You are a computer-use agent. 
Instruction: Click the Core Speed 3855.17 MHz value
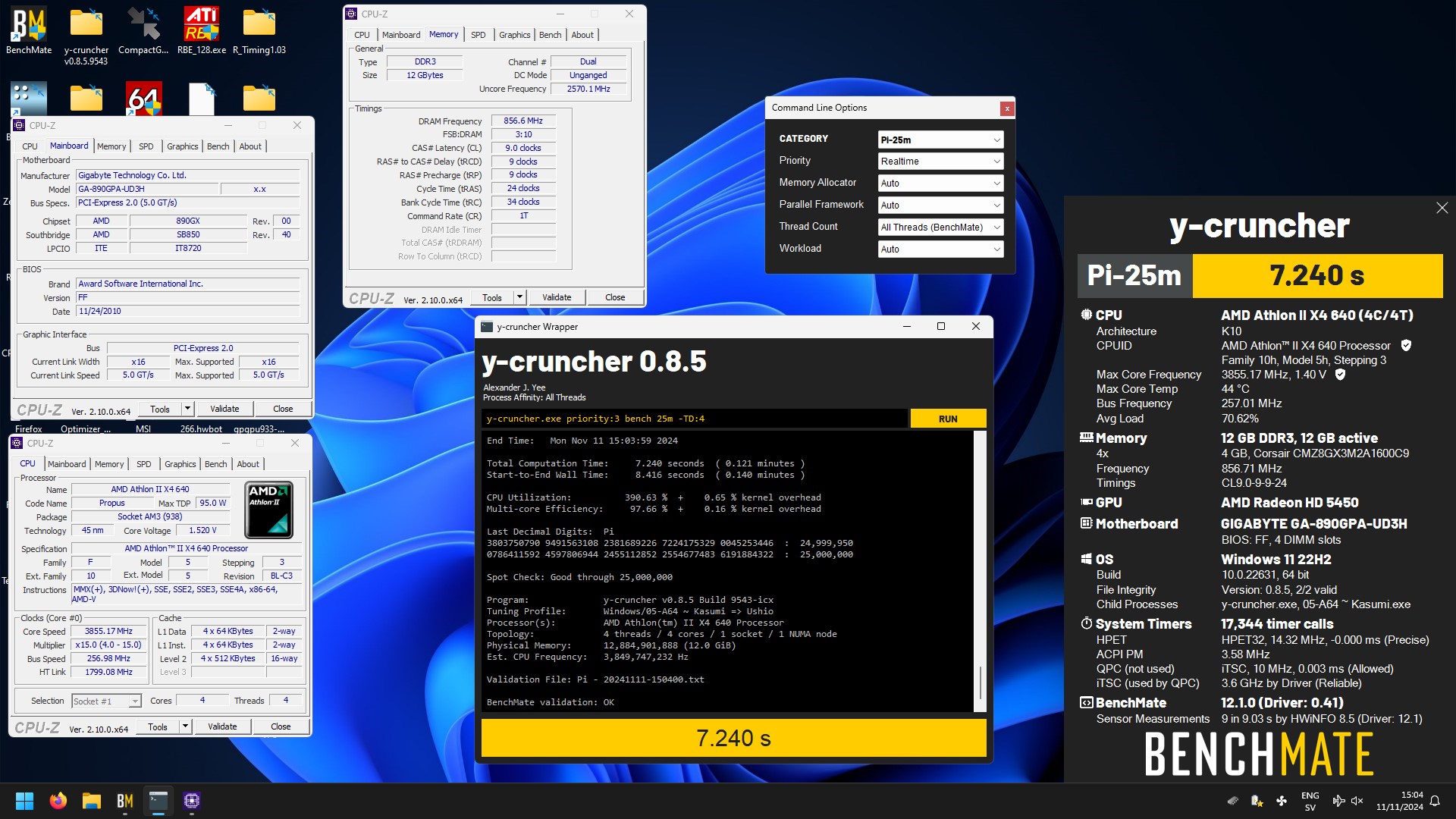point(108,631)
